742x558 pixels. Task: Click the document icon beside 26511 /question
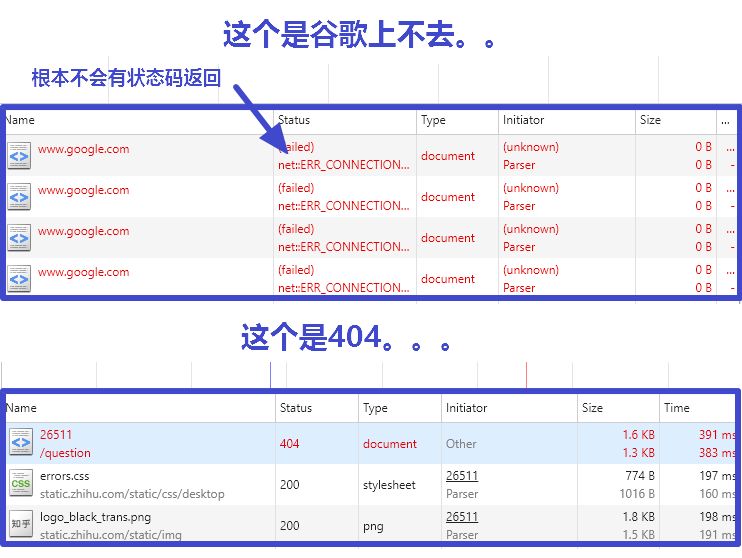[21, 442]
